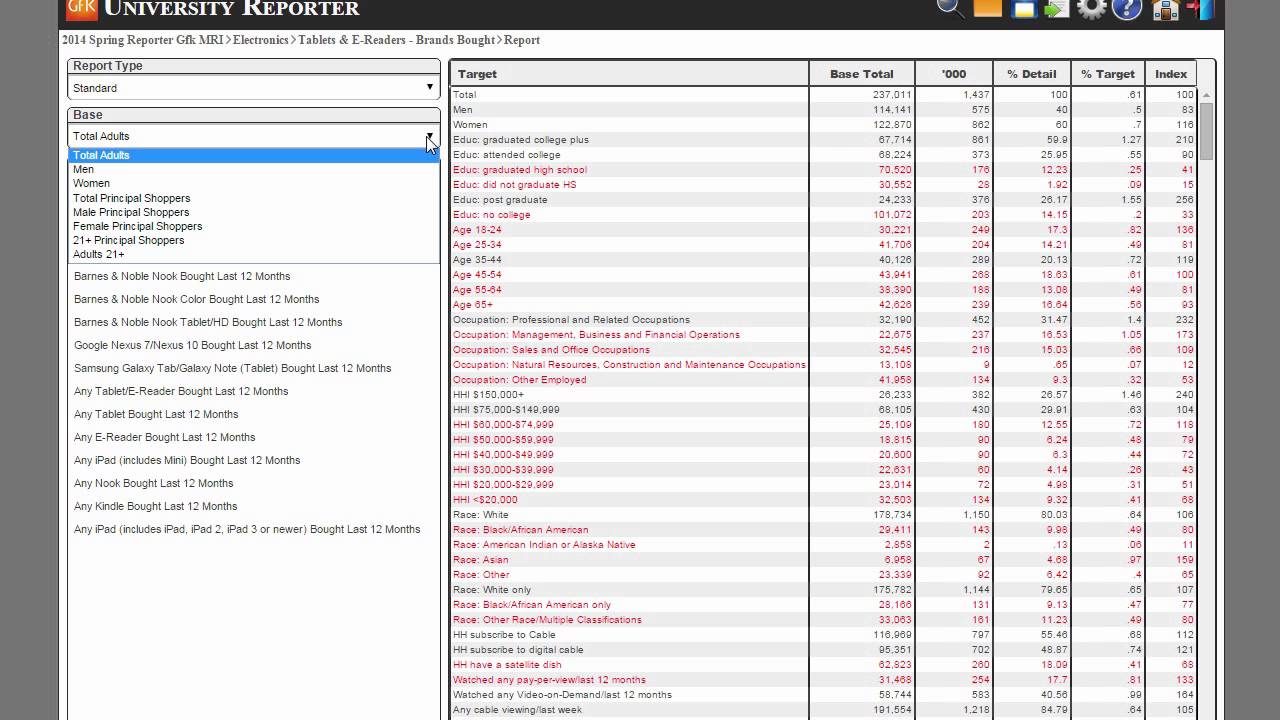1280x720 pixels.
Task: Select Samsung Galaxy Tab/Galaxy Note Bought item
Action: (233, 368)
